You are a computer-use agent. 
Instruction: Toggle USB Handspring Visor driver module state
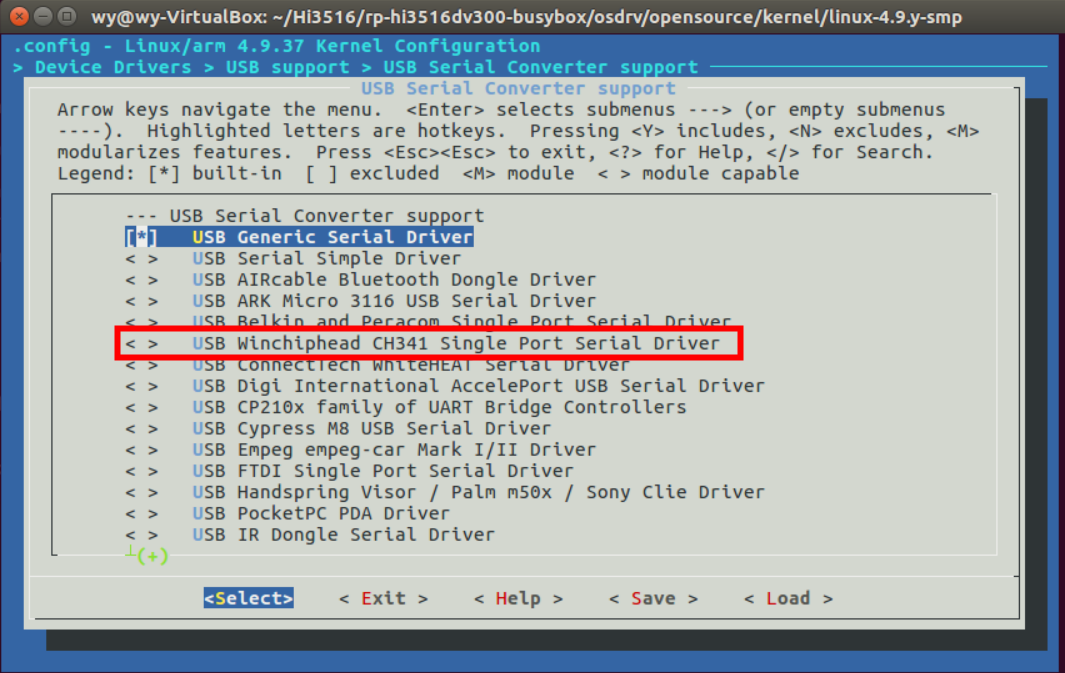tap(141, 492)
